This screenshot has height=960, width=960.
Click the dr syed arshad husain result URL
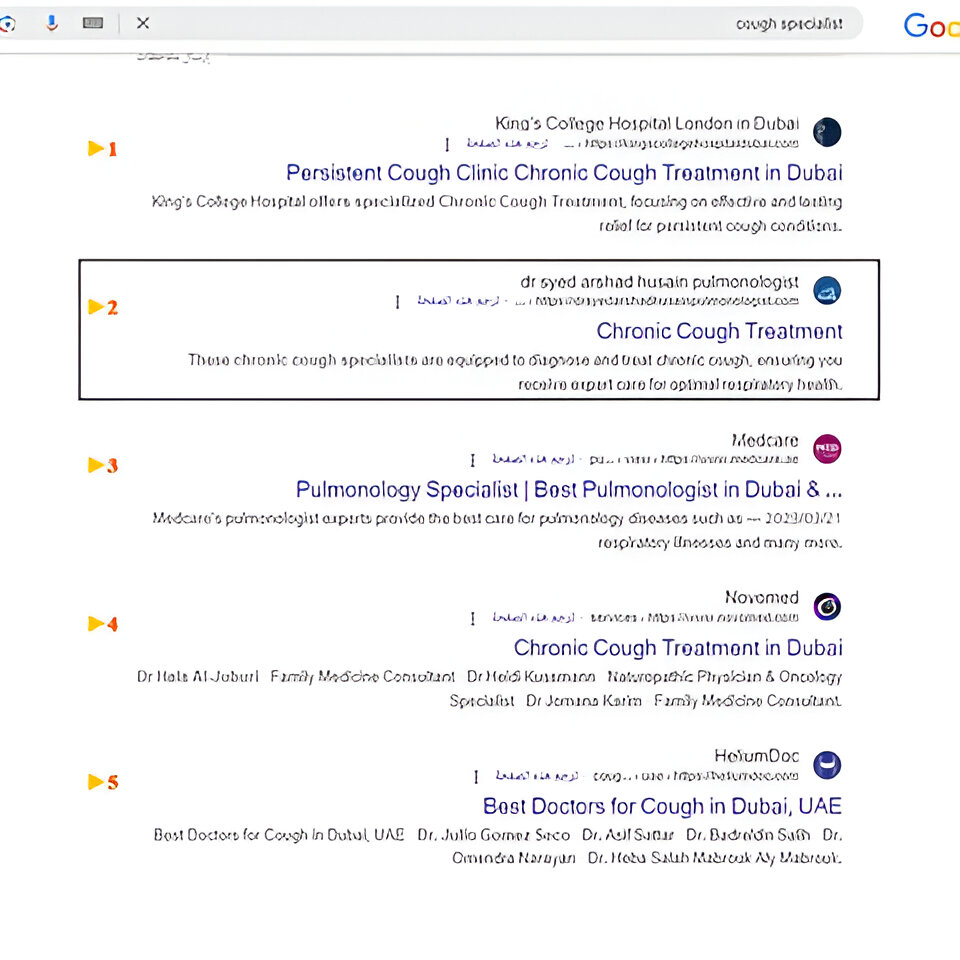click(x=657, y=301)
